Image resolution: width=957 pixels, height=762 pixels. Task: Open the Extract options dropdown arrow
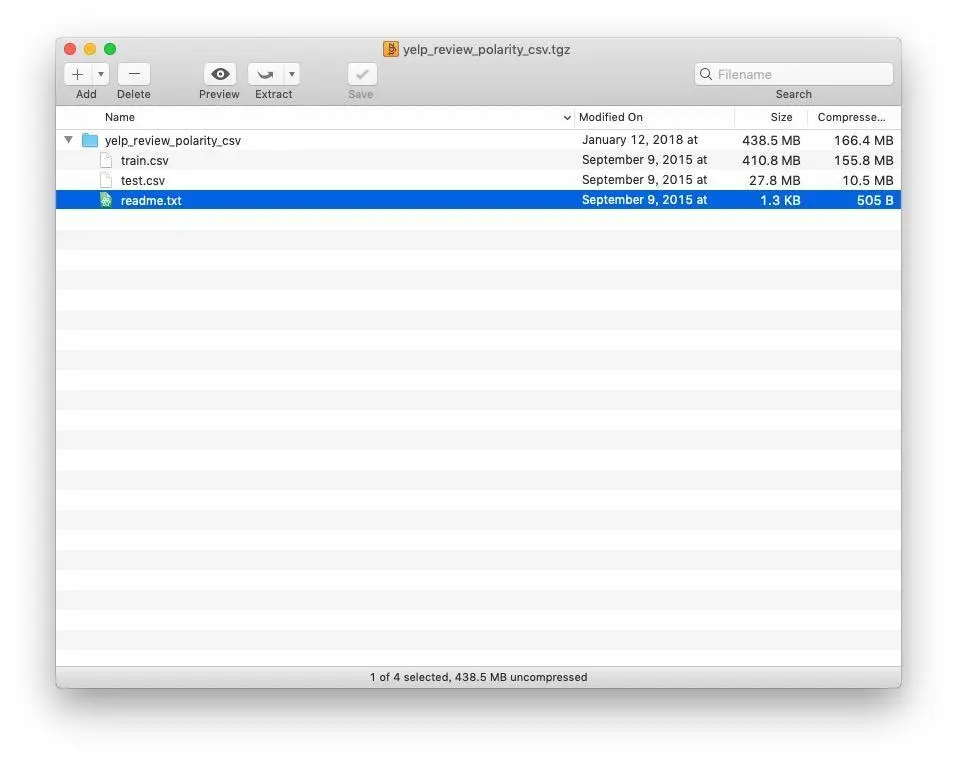point(292,74)
